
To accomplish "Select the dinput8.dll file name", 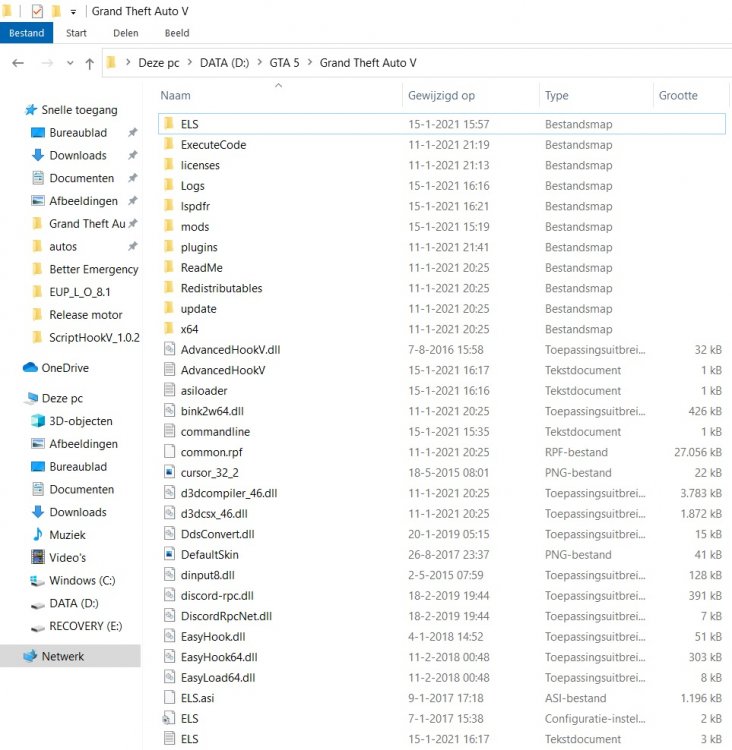I will click(x=208, y=575).
